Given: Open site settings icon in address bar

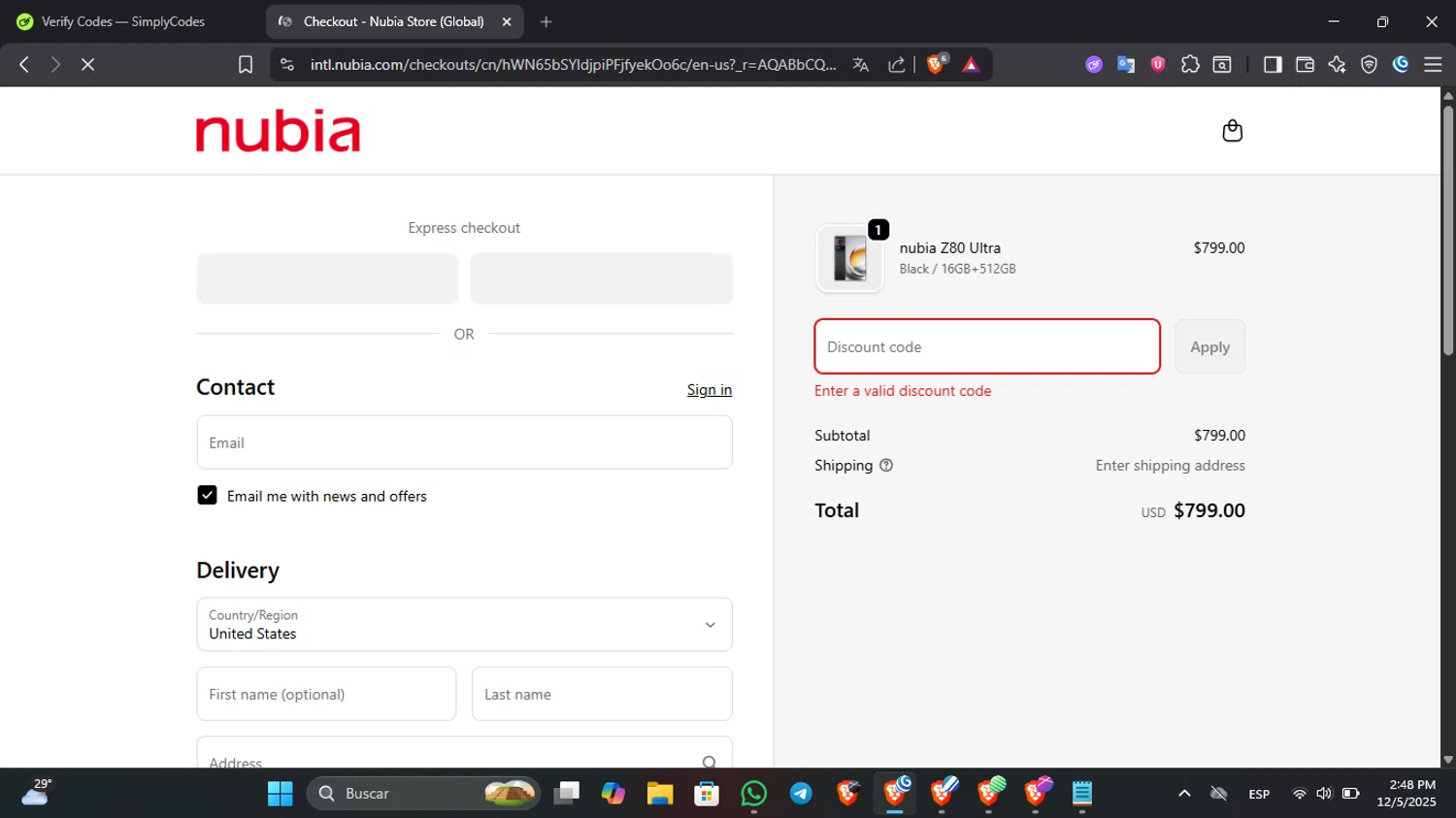Looking at the screenshot, I should pos(286,64).
